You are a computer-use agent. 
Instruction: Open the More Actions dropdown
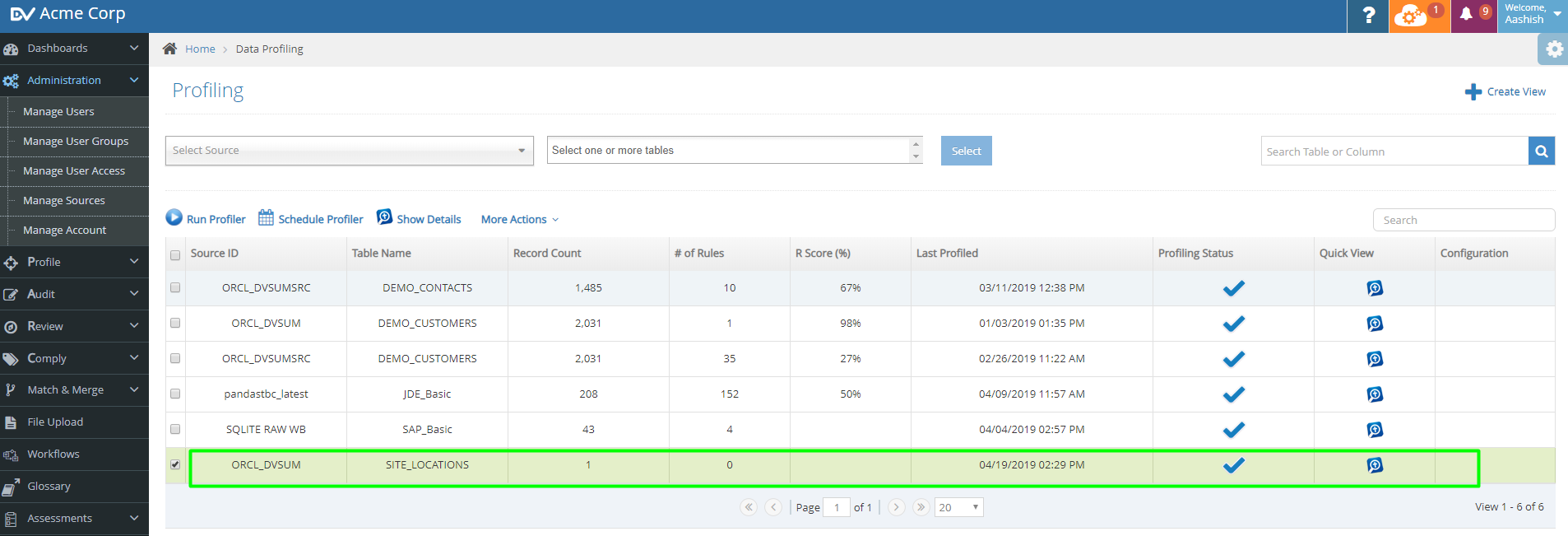[x=520, y=219]
